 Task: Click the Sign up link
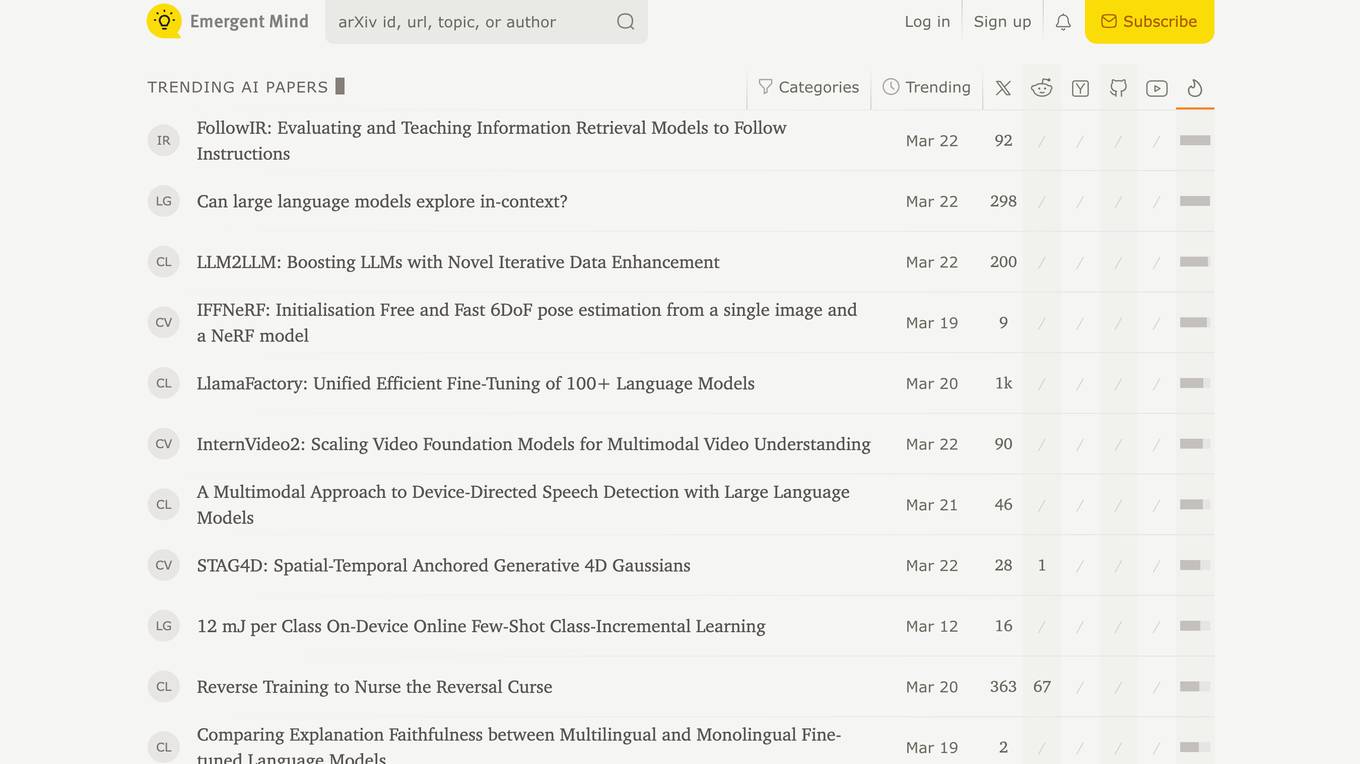point(1002,22)
